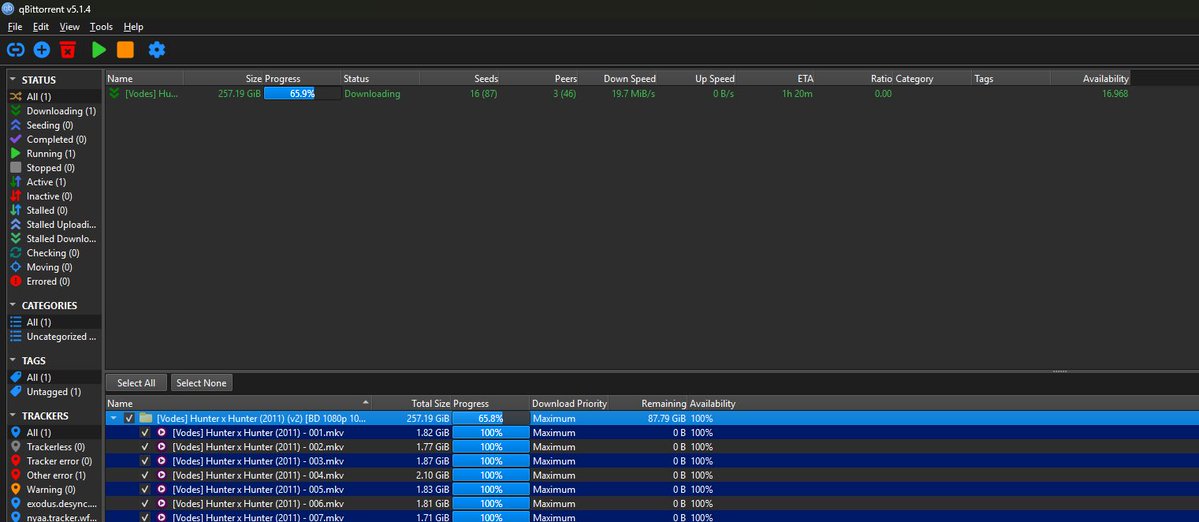This screenshot has width=1199, height=522.
Task: Click the Add Torrent File plus icon
Action: (x=41, y=50)
